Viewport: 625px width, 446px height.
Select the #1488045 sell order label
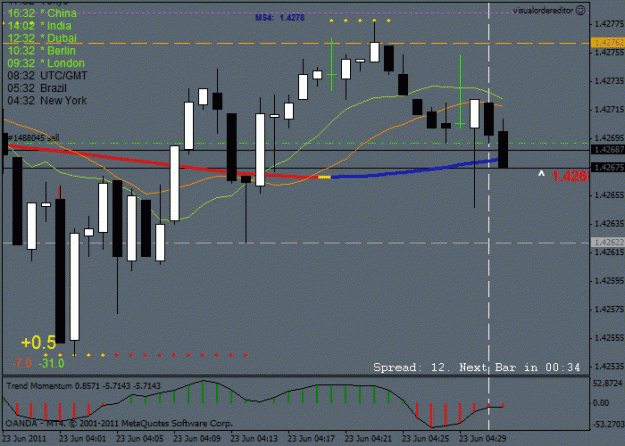(33, 138)
